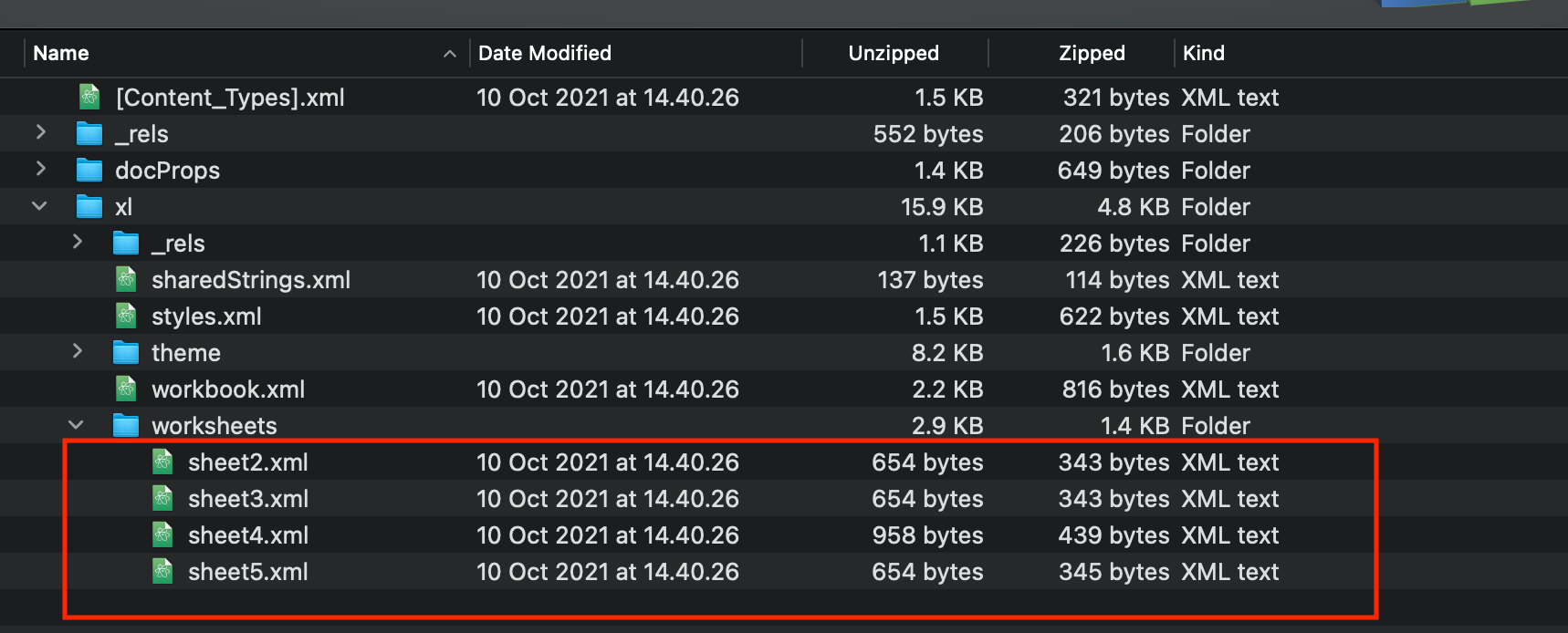
Task: Click the sharedStrings.xml file icon
Action: click(126, 279)
